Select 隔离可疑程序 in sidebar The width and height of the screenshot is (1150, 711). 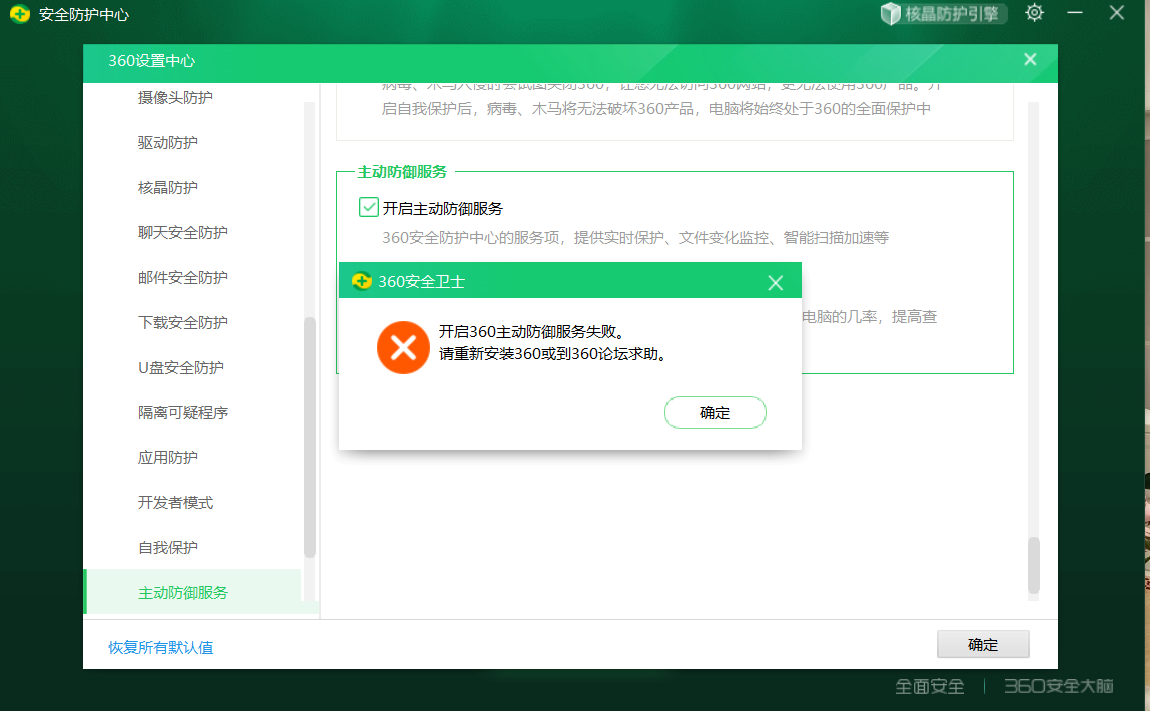pyautogui.click(x=183, y=412)
